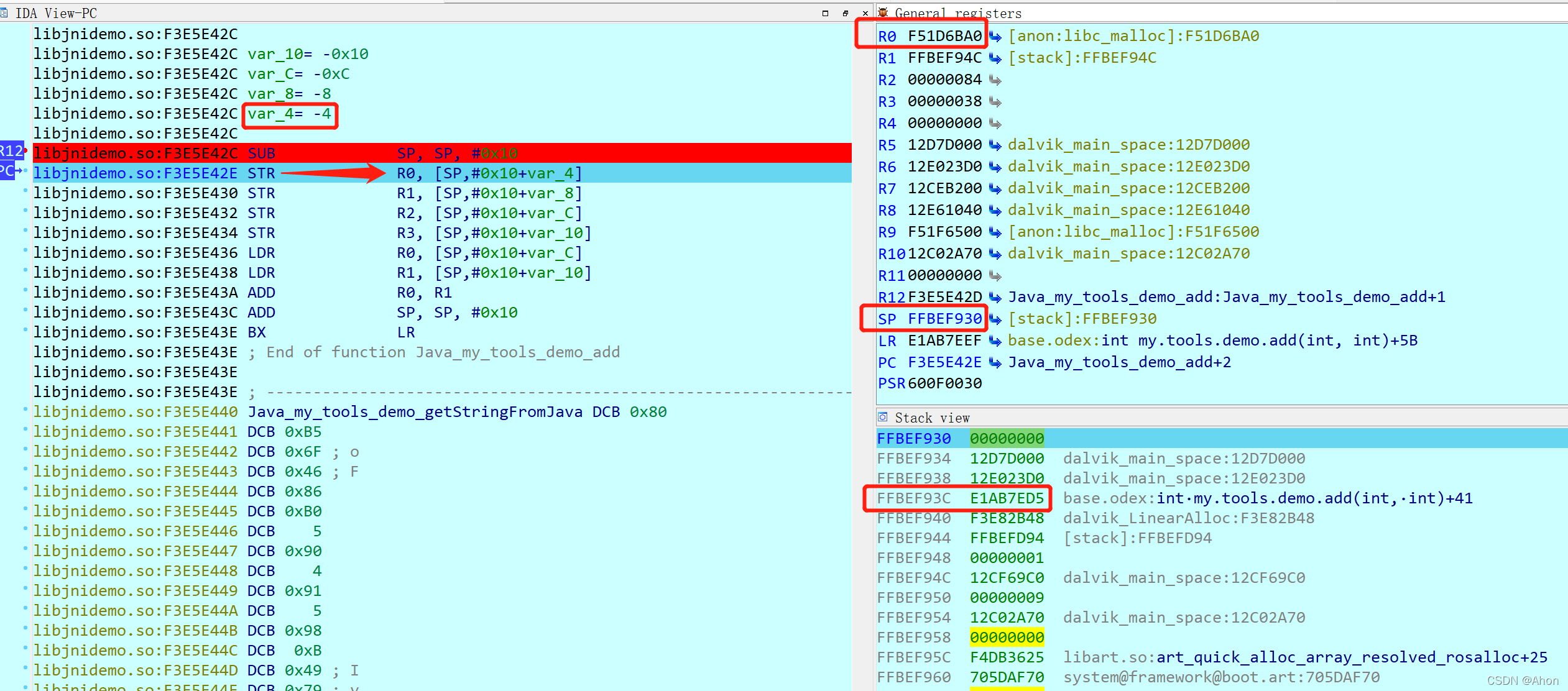Toggle breakpoint dot at F3E5E43A ADD R0, R1
The width and height of the screenshot is (1568, 691).
(25, 290)
